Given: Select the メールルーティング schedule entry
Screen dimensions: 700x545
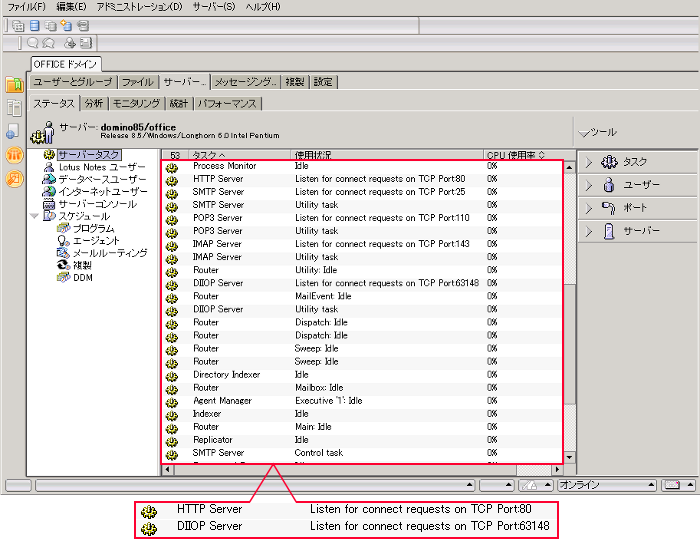Looking at the screenshot, I should (109, 253).
